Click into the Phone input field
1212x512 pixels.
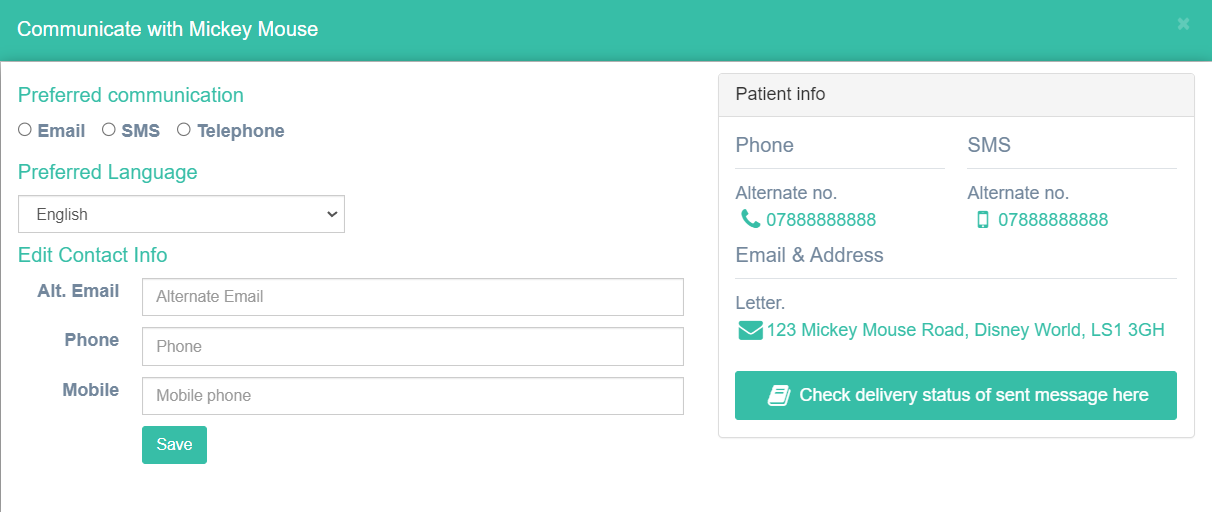point(413,346)
